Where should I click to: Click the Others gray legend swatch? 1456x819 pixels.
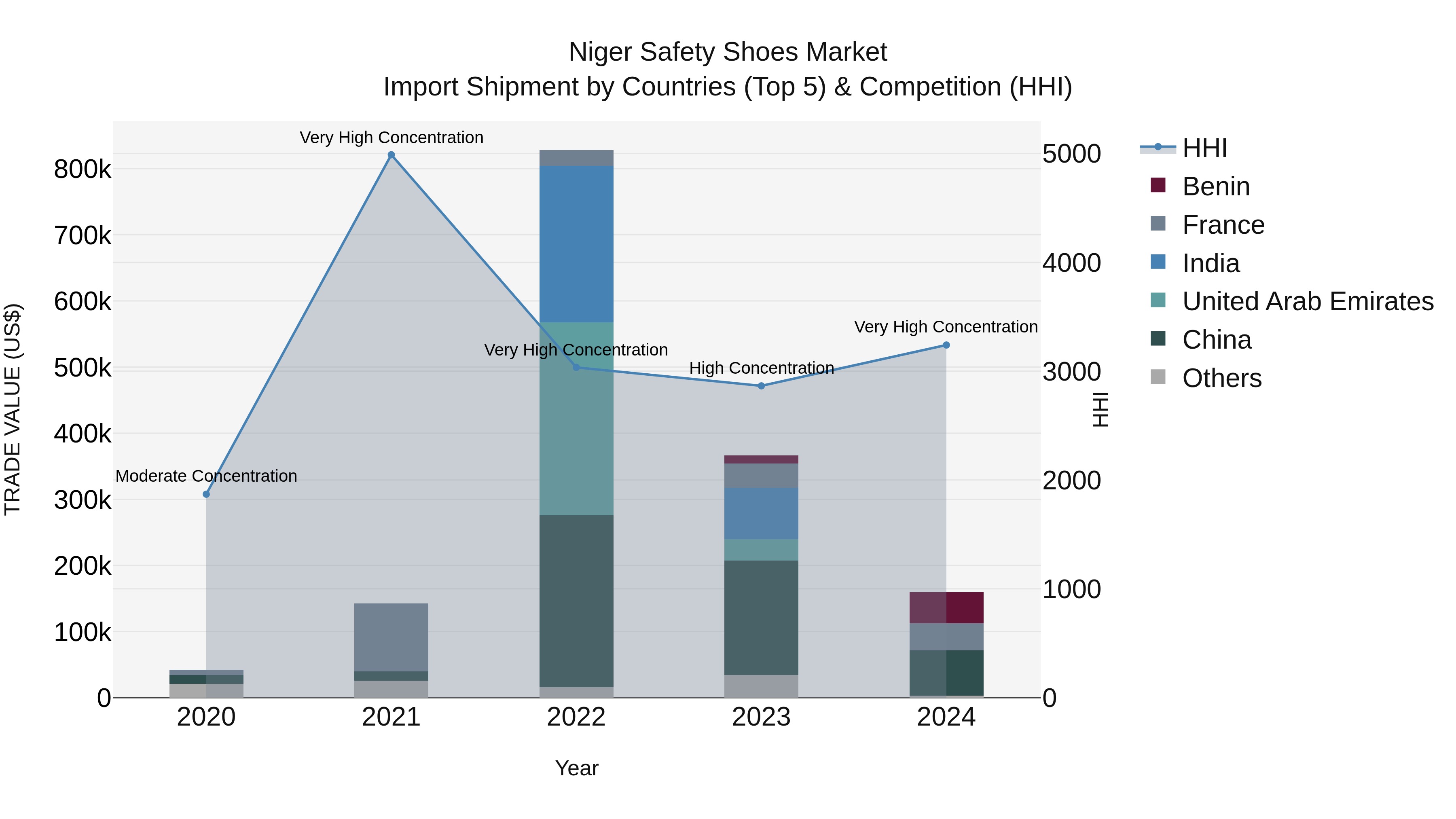[1158, 377]
